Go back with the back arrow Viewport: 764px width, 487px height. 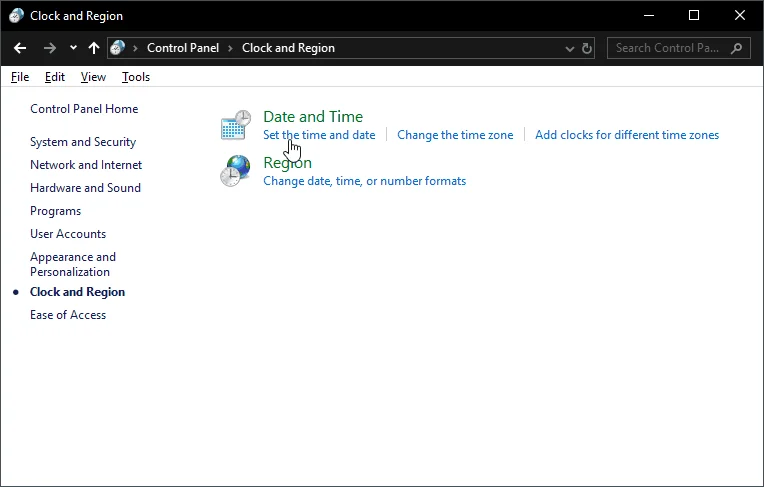[20, 48]
